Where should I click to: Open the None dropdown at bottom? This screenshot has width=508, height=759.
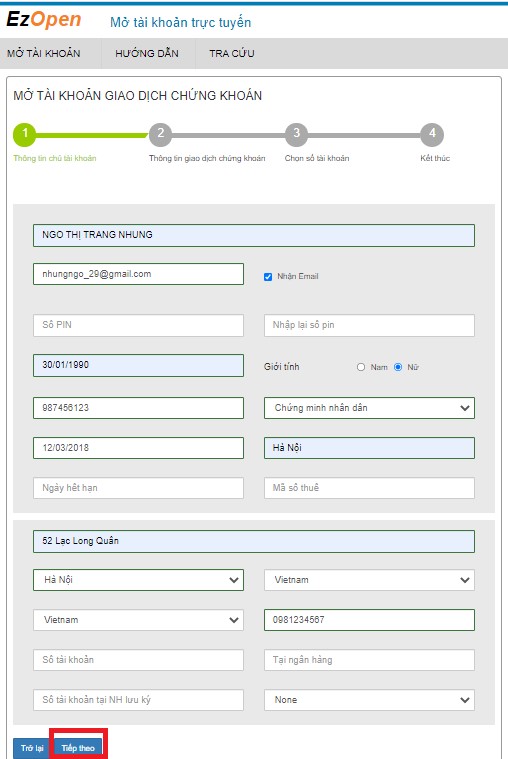pyautogui.click(x=369, y=700)
